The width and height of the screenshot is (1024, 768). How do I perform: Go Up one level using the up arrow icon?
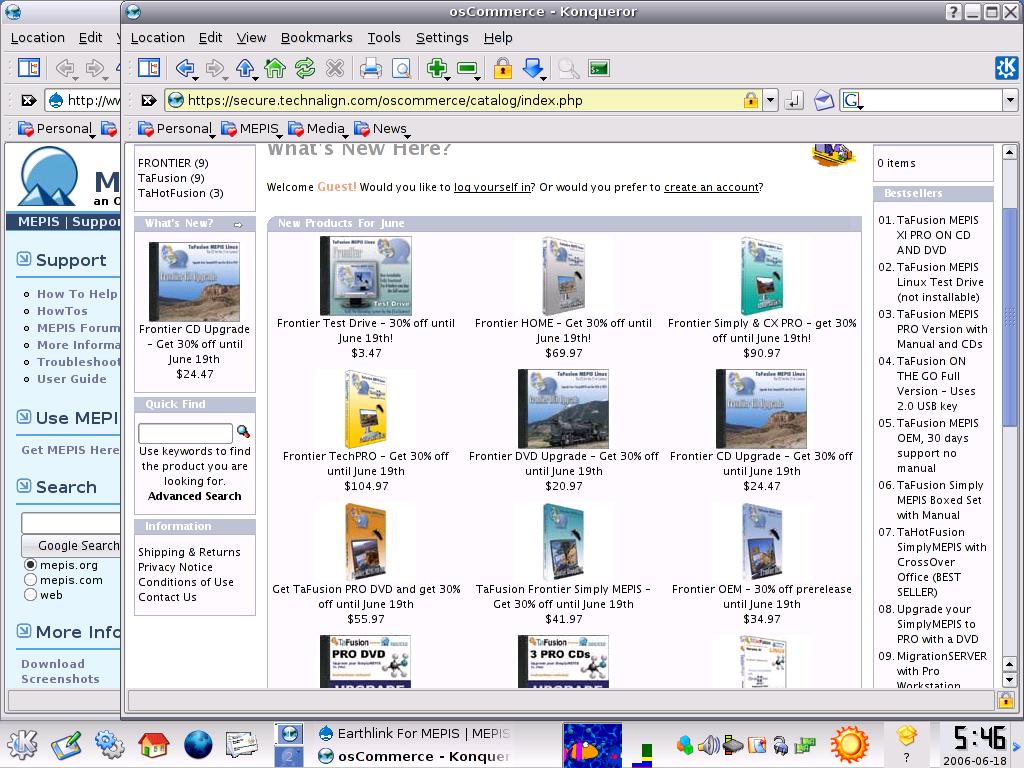tap(245, 68)
